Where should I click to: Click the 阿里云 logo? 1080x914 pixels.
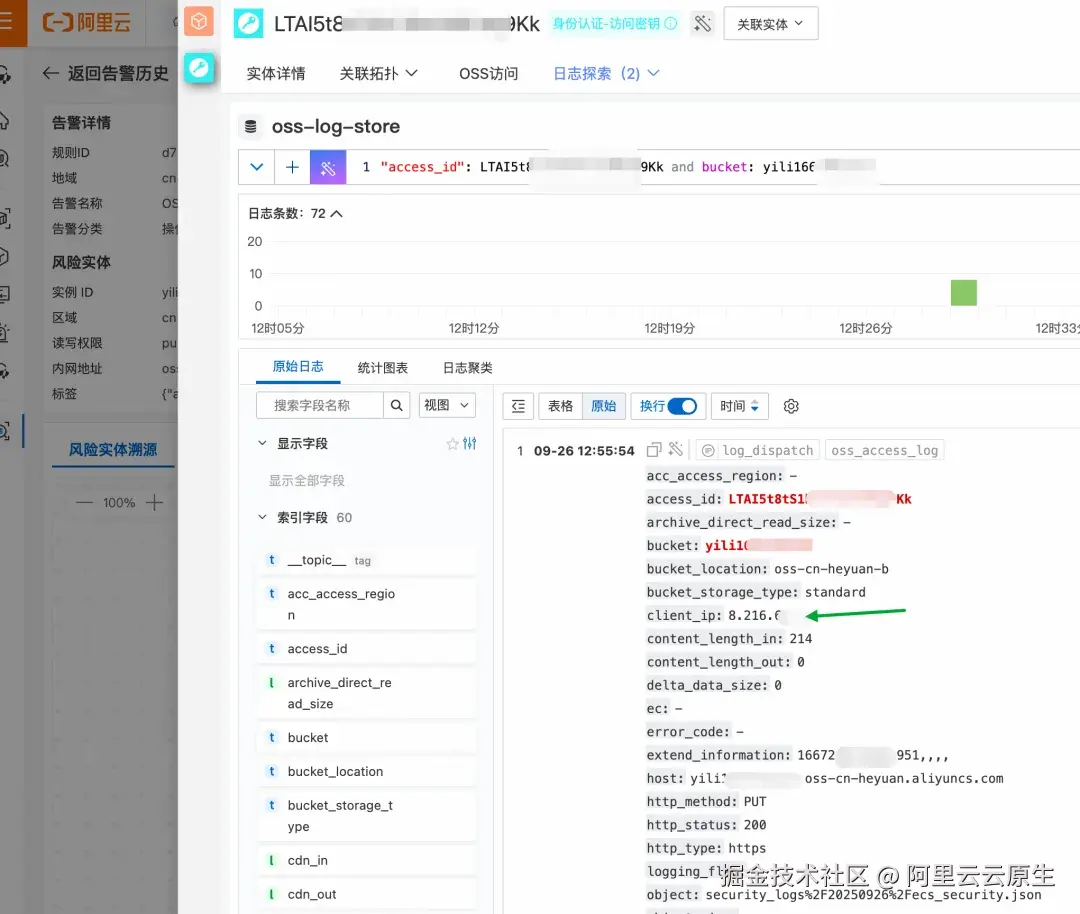tap(86, 22)
